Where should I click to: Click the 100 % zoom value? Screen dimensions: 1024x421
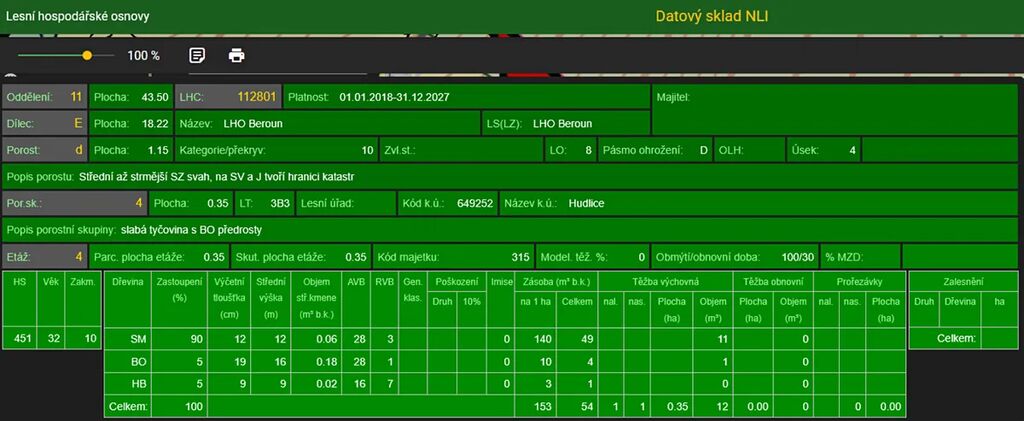coord(143,56)
